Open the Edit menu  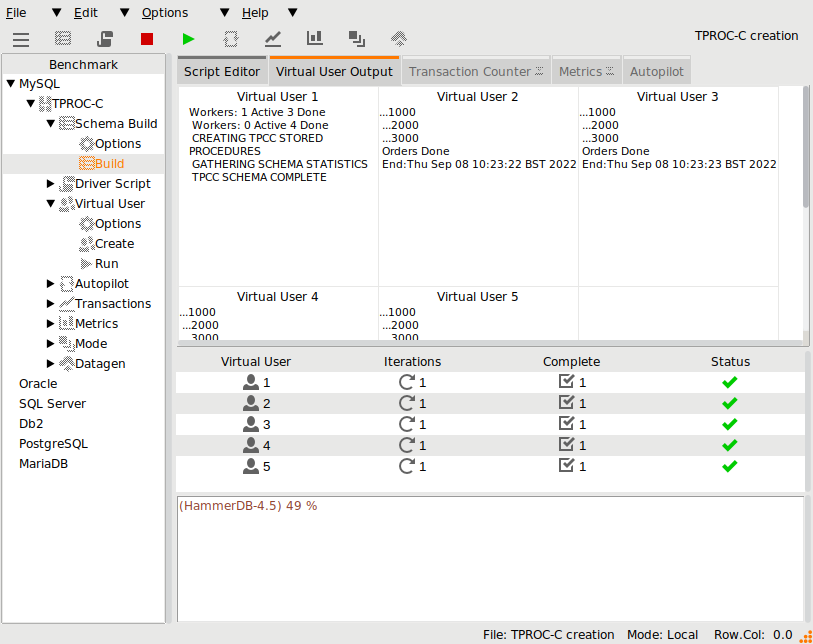(x=86, y=13)
